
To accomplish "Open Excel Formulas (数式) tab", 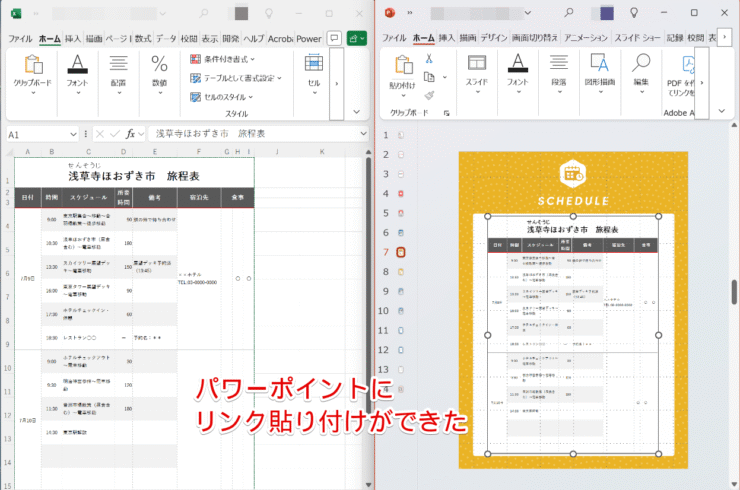I will click(x=143, y=39).
